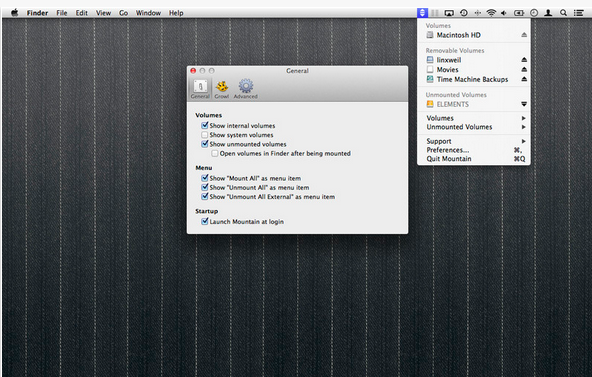Open Time Machine menu bar icon

click(464, 13)
